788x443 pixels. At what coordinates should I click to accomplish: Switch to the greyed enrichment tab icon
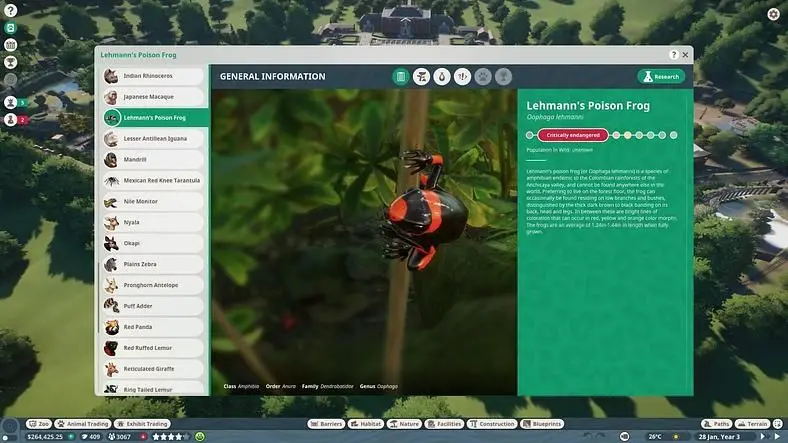click(503, 77)
